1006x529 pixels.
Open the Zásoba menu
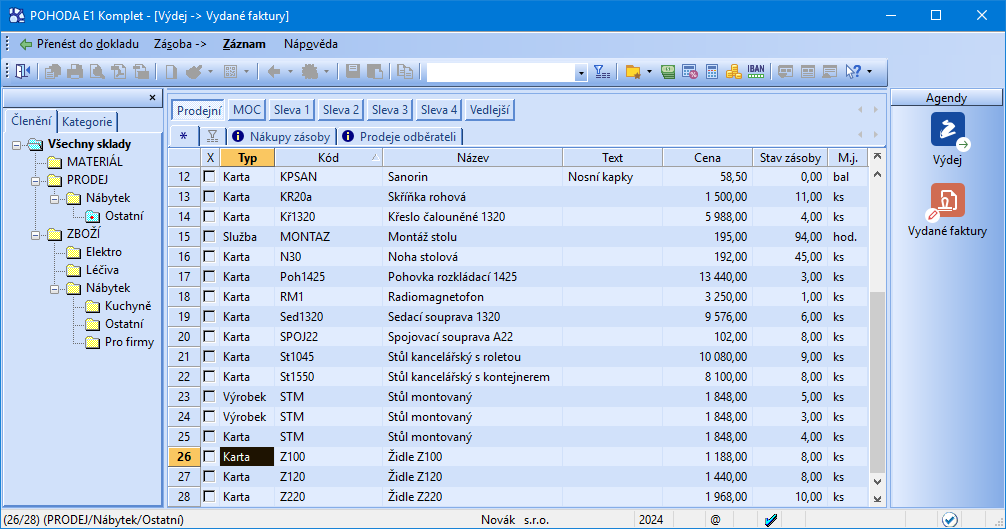click(180, 44)
